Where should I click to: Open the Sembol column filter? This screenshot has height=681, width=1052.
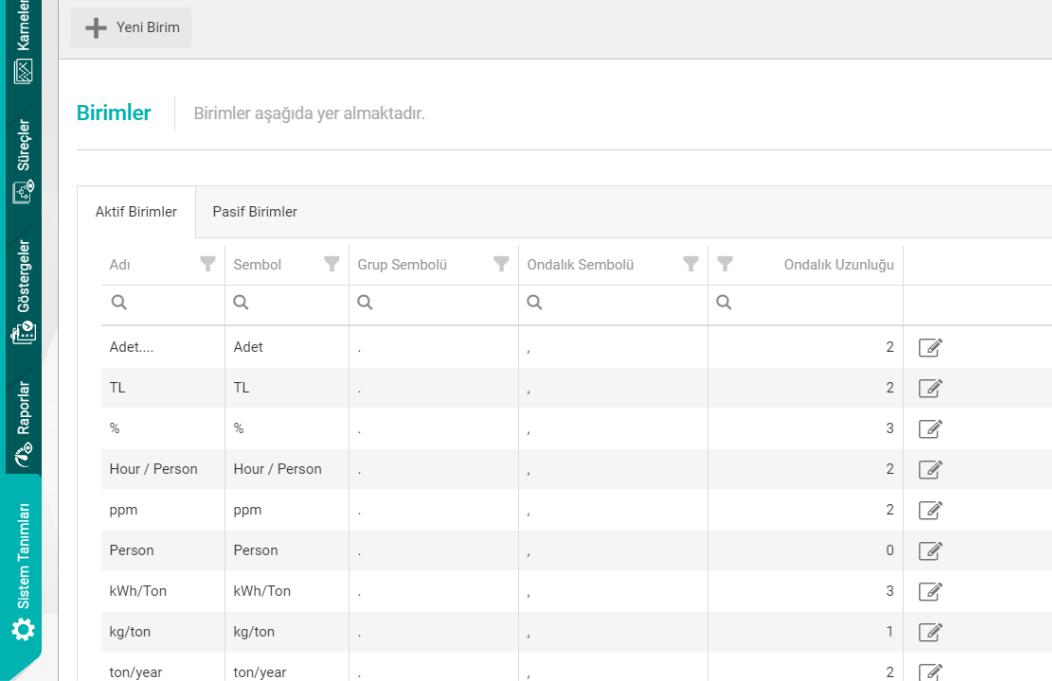coord(331,264)
